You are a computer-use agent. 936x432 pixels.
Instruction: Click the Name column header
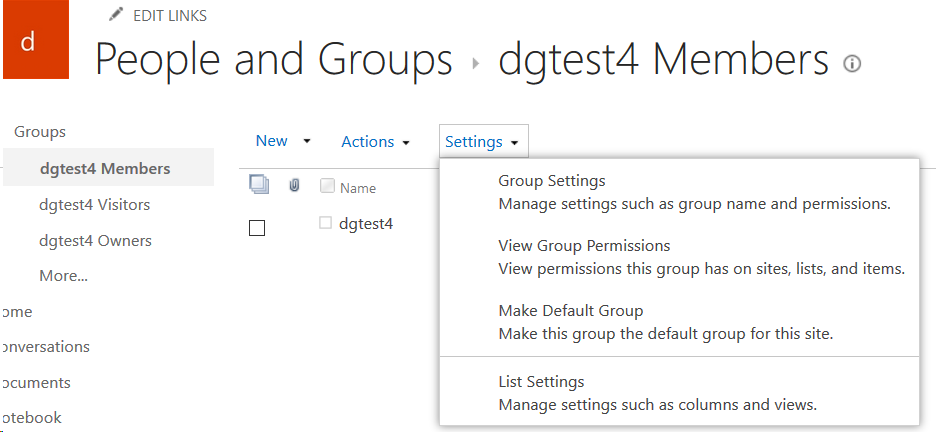(x=358, y=188)
